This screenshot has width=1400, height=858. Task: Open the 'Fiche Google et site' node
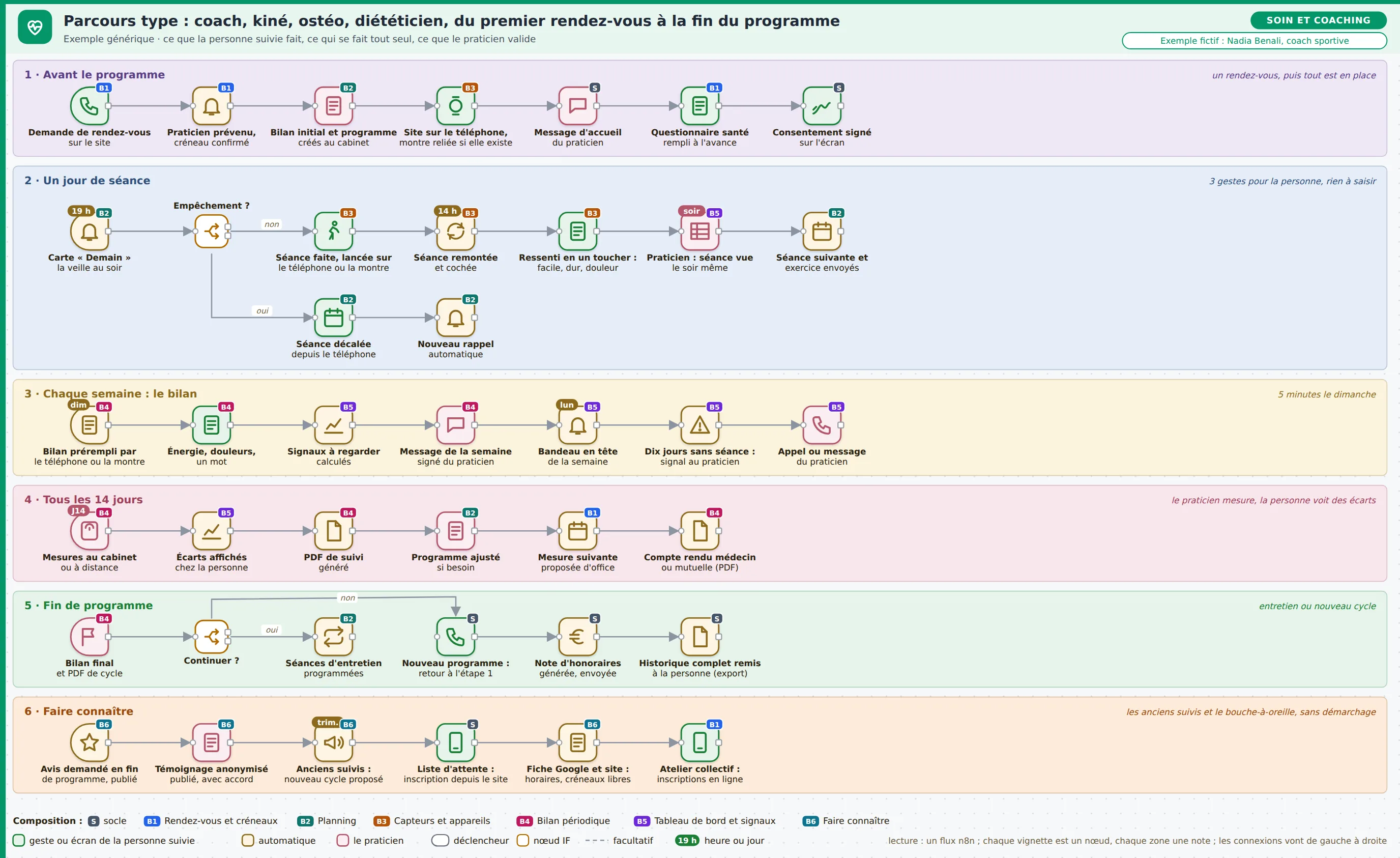pos(578,742)
